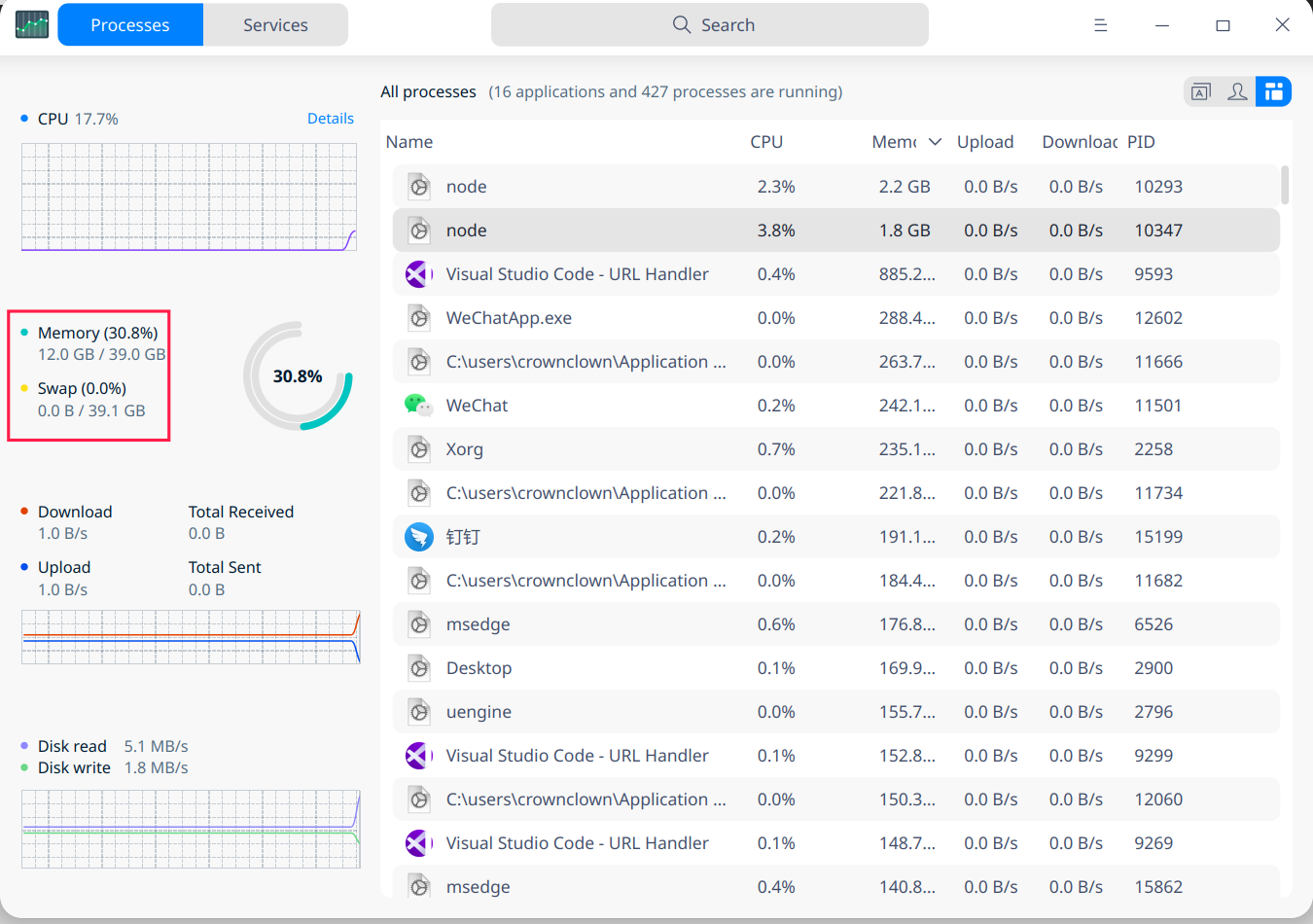Viewport: 1313px width, 924px height.
Task: Click the Memory column sort arrow
Action: coord(935,142)
